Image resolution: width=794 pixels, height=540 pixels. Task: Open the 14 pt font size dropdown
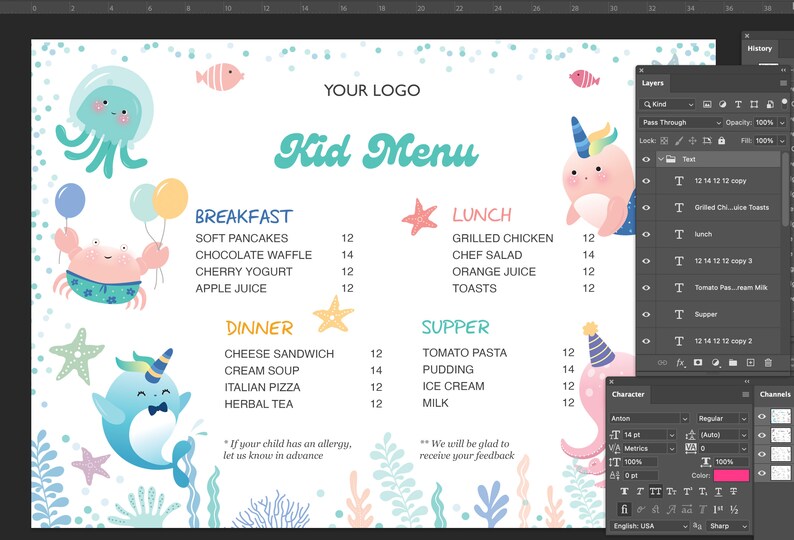click(x=672, y=435)
